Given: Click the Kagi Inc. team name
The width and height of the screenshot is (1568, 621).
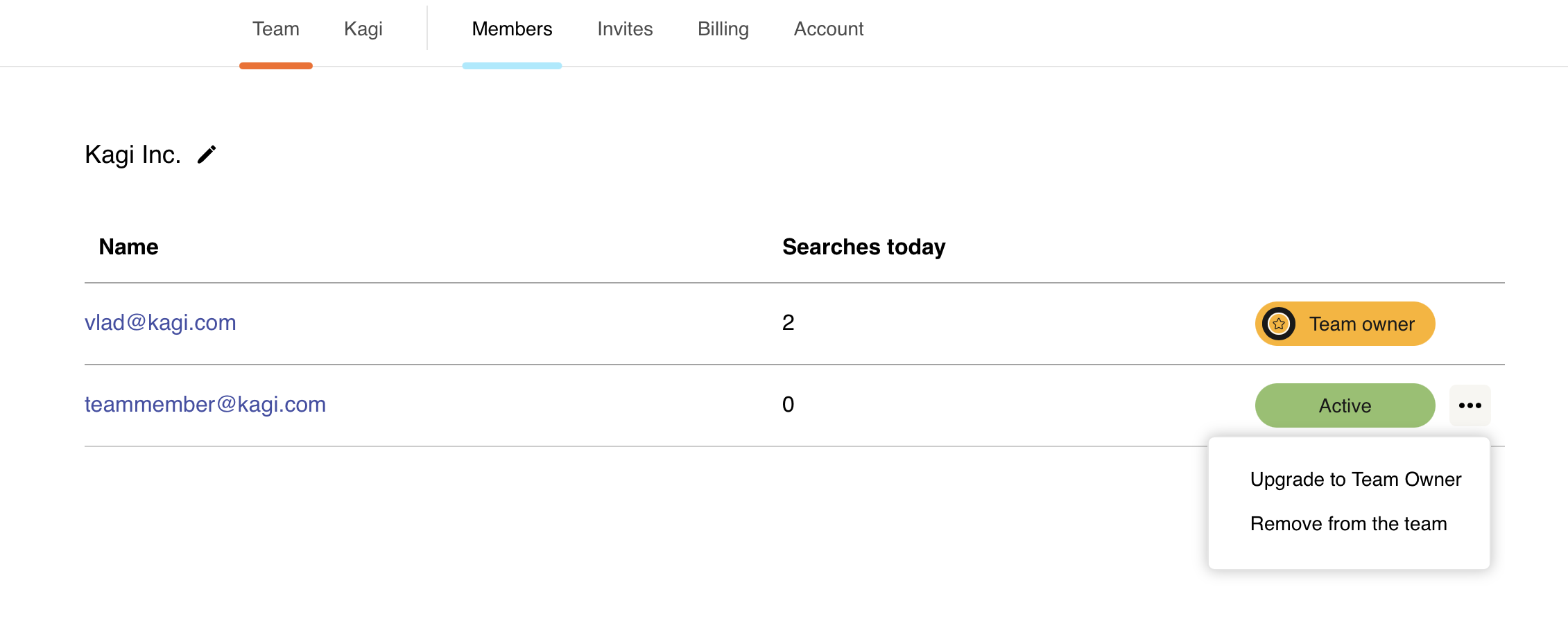Looking at the screenshot, I should 132,155.
